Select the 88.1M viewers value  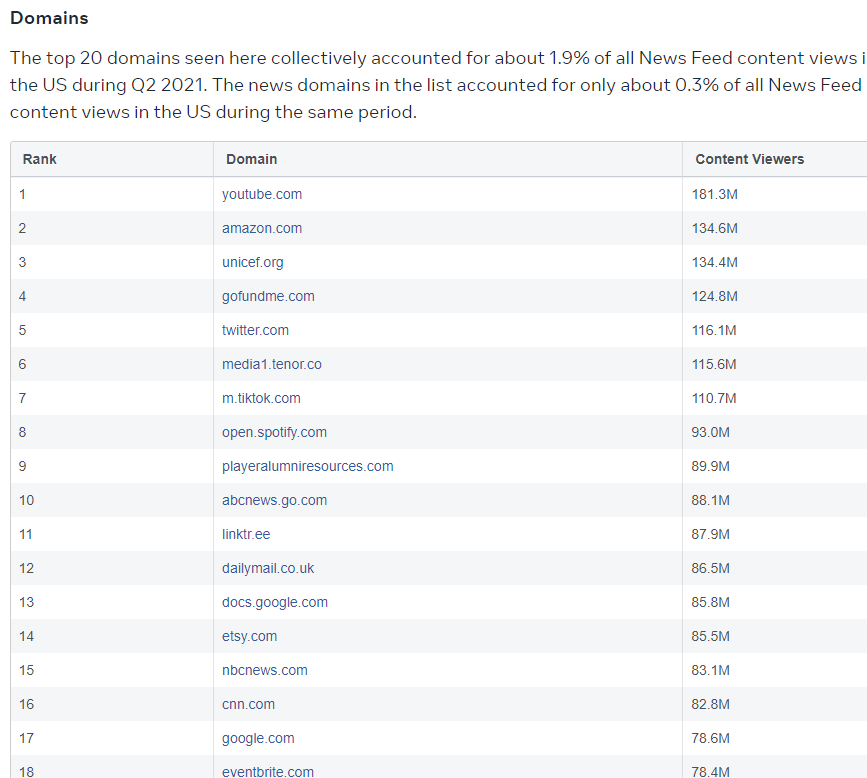(711, 500)
